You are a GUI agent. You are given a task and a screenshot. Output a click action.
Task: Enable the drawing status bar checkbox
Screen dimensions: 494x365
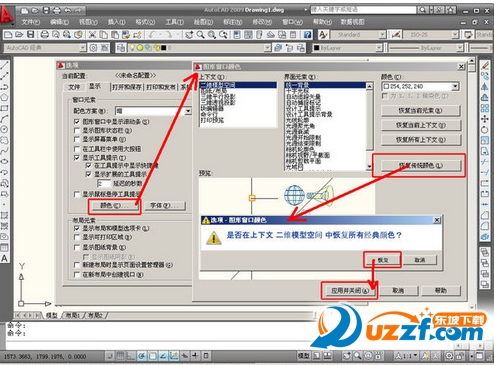[77, 130]
